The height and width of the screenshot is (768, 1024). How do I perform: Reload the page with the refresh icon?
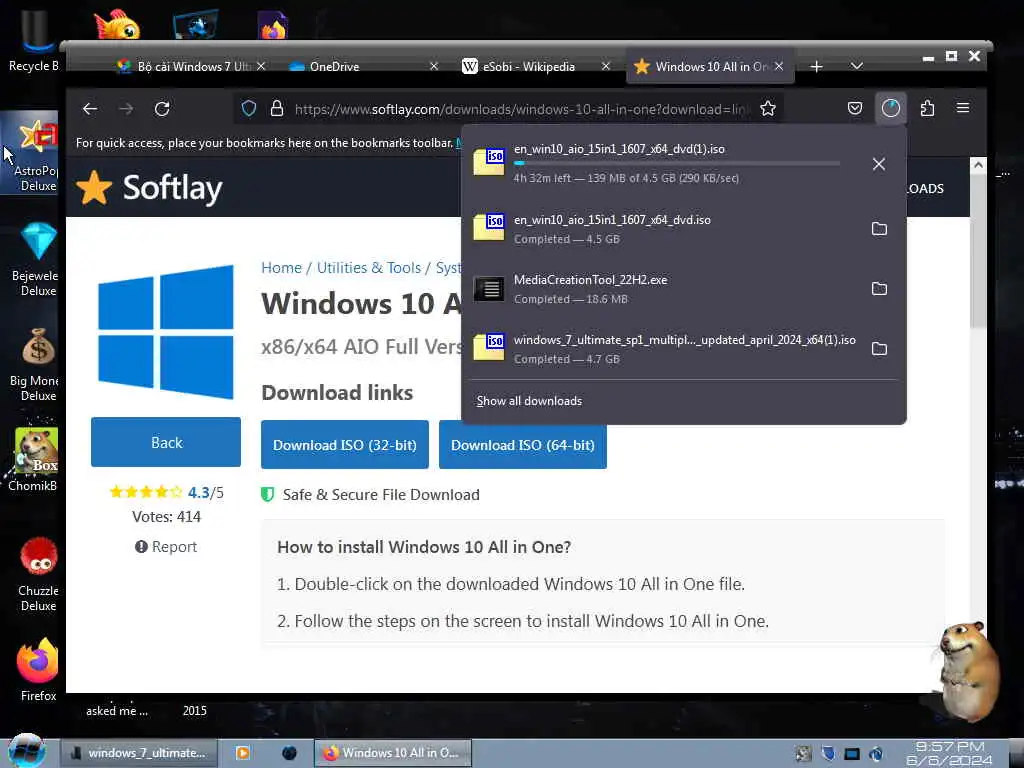pyautogui.click(x=162, y=109)
